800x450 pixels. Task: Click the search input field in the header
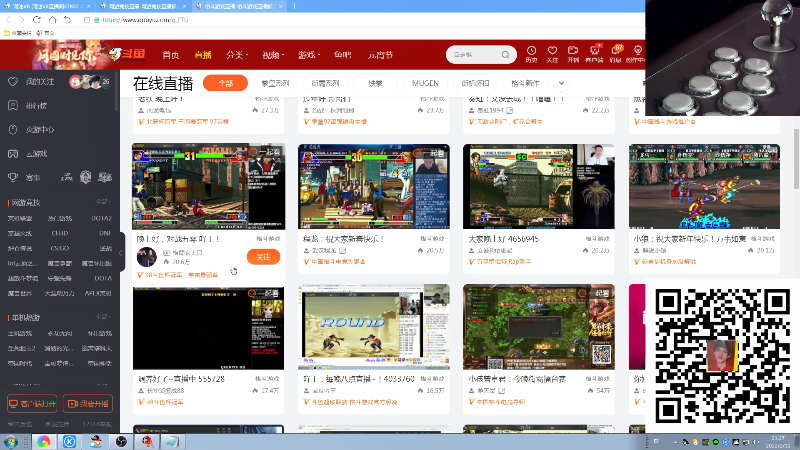coord(474,55)
